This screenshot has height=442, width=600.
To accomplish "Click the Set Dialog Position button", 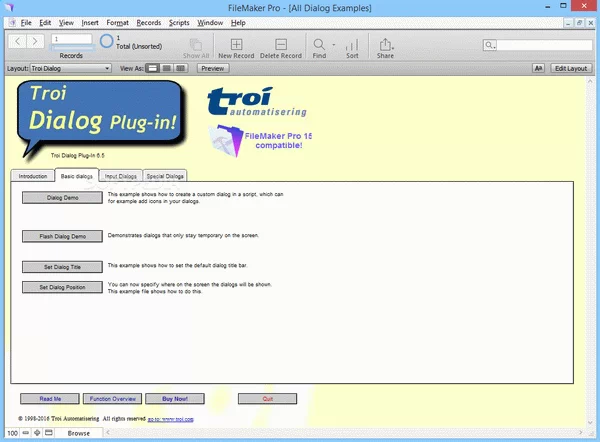I will coord(62,287).
